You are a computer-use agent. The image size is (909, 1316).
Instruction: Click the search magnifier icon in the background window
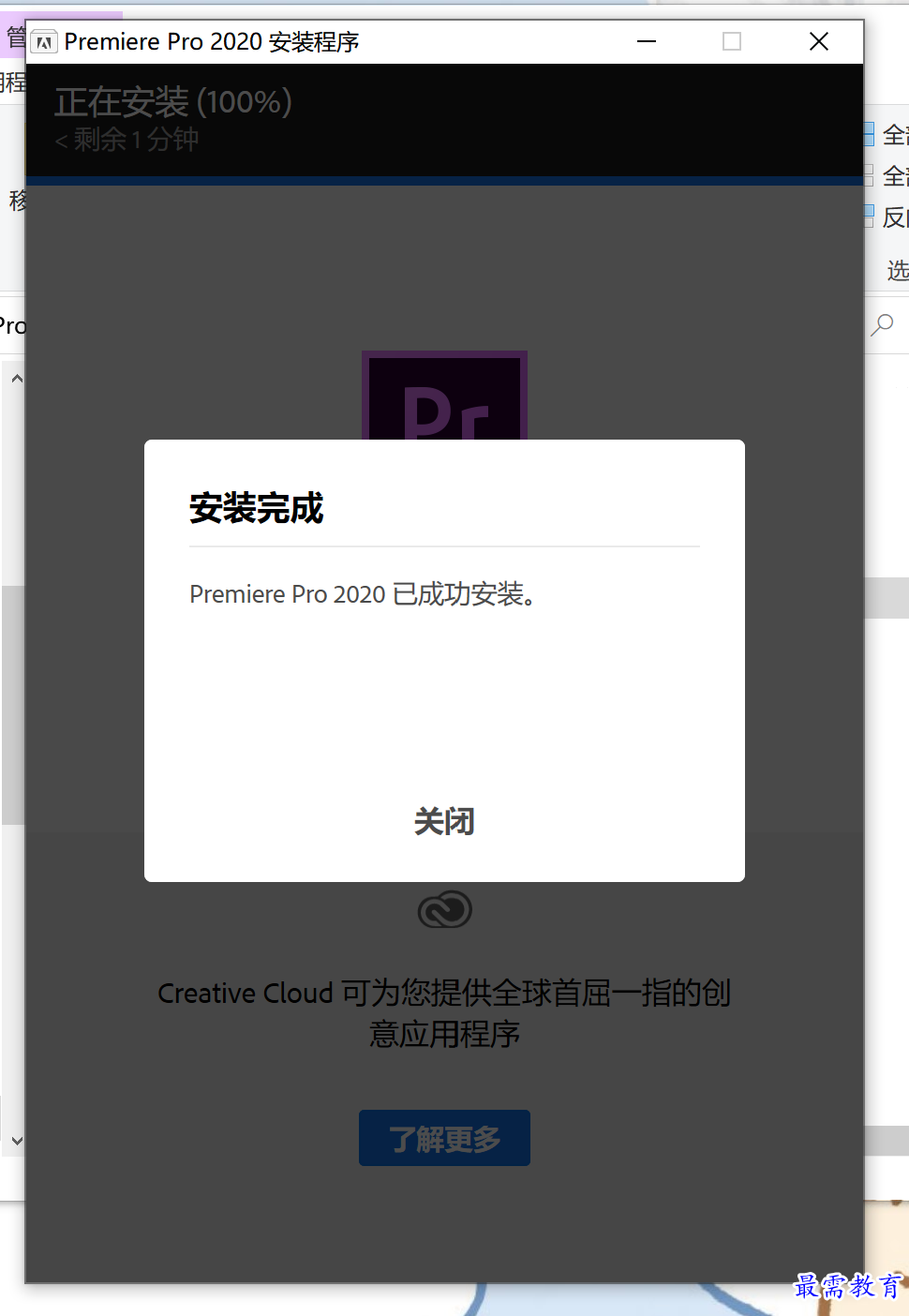pos(883,325)
